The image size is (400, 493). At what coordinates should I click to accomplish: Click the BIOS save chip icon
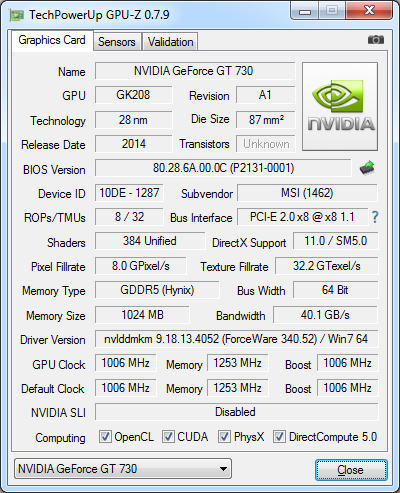pos(367,168)
